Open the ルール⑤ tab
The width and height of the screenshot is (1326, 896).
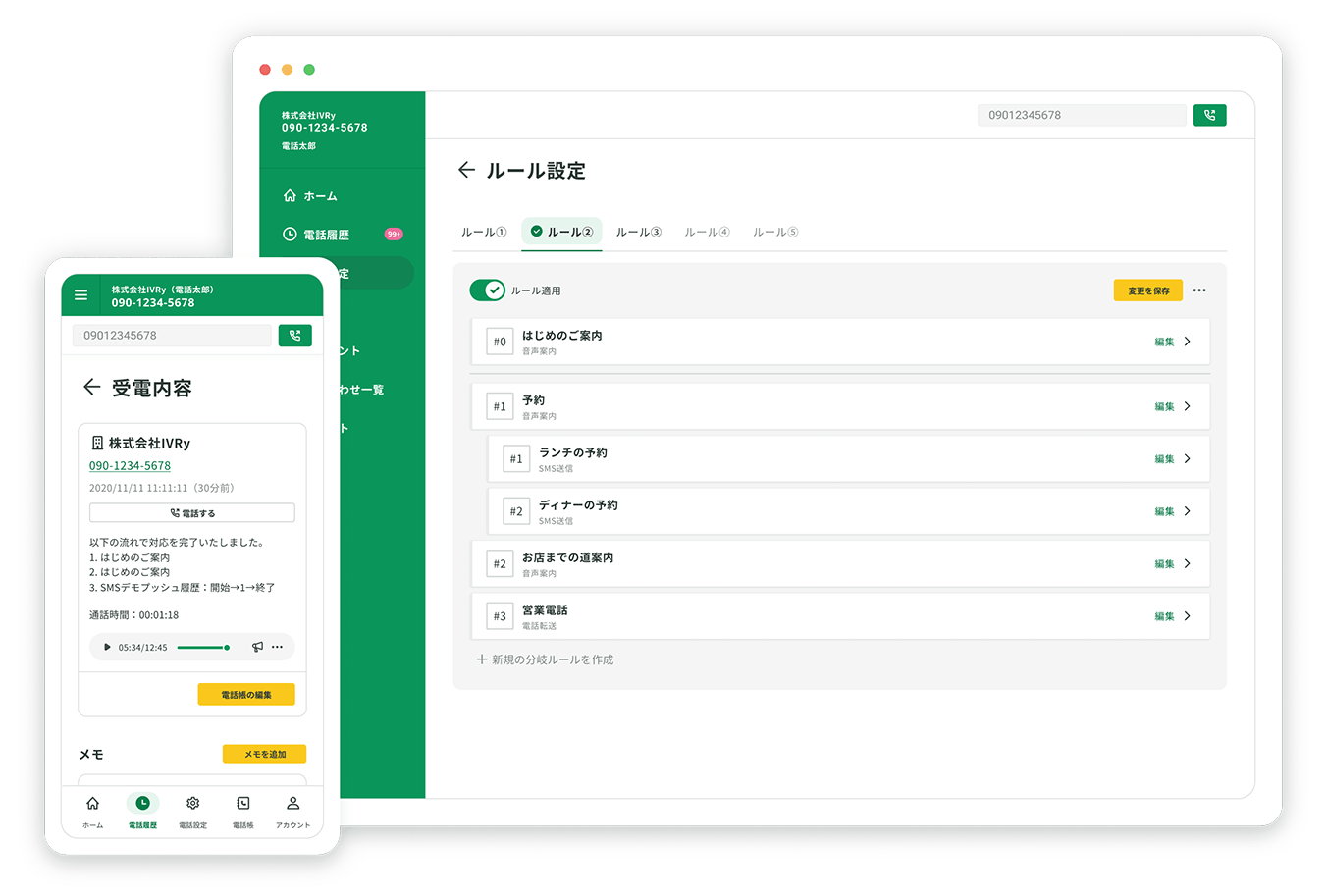775,233
